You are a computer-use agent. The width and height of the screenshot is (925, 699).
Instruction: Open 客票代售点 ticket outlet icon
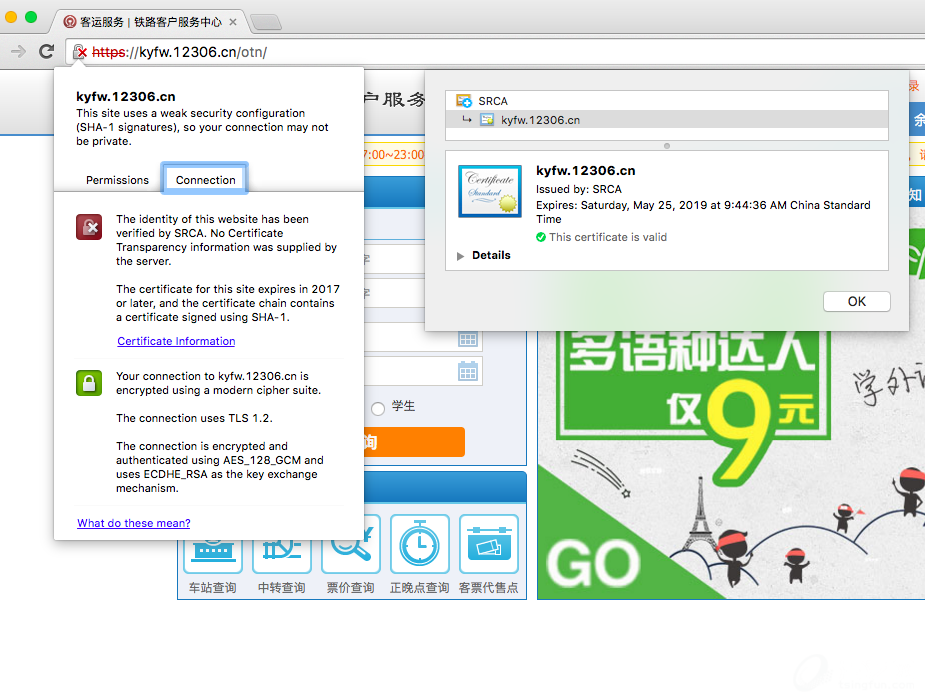tap(488, 546)
